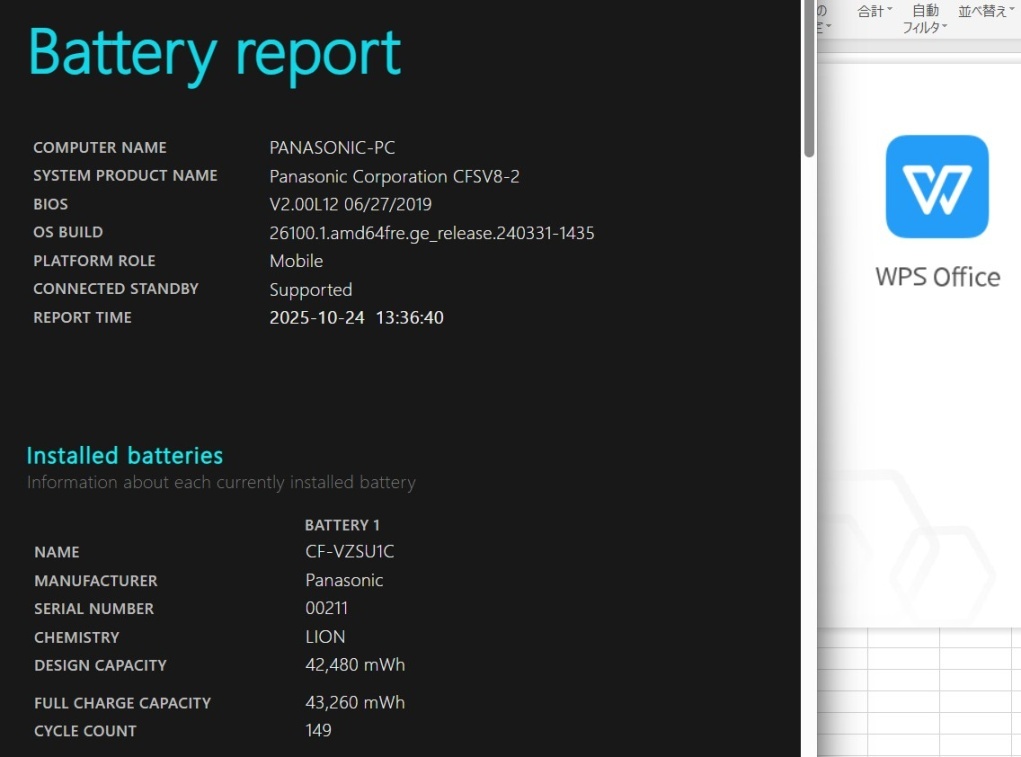Viewport: 1021px width, 757px height.
Task: Select connected standby value 'Supported'
Action: (x=311, y=290)
